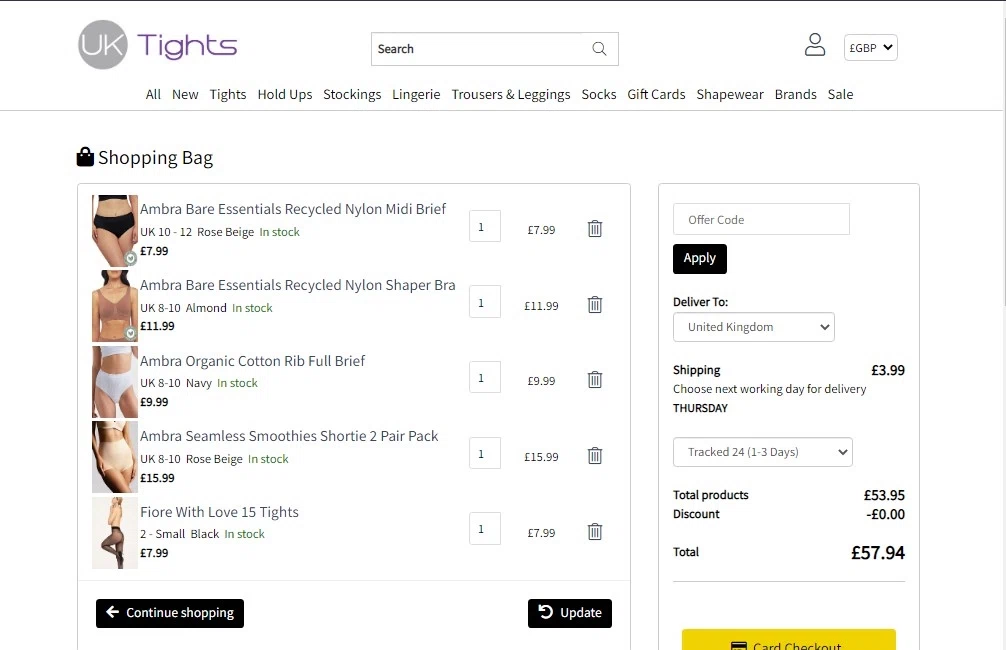Open the Brands menu item
Screen dimensions: 1006x650
pos(796,94)
